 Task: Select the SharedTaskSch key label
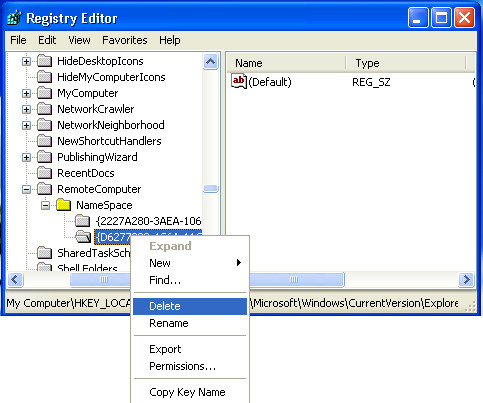94,253
